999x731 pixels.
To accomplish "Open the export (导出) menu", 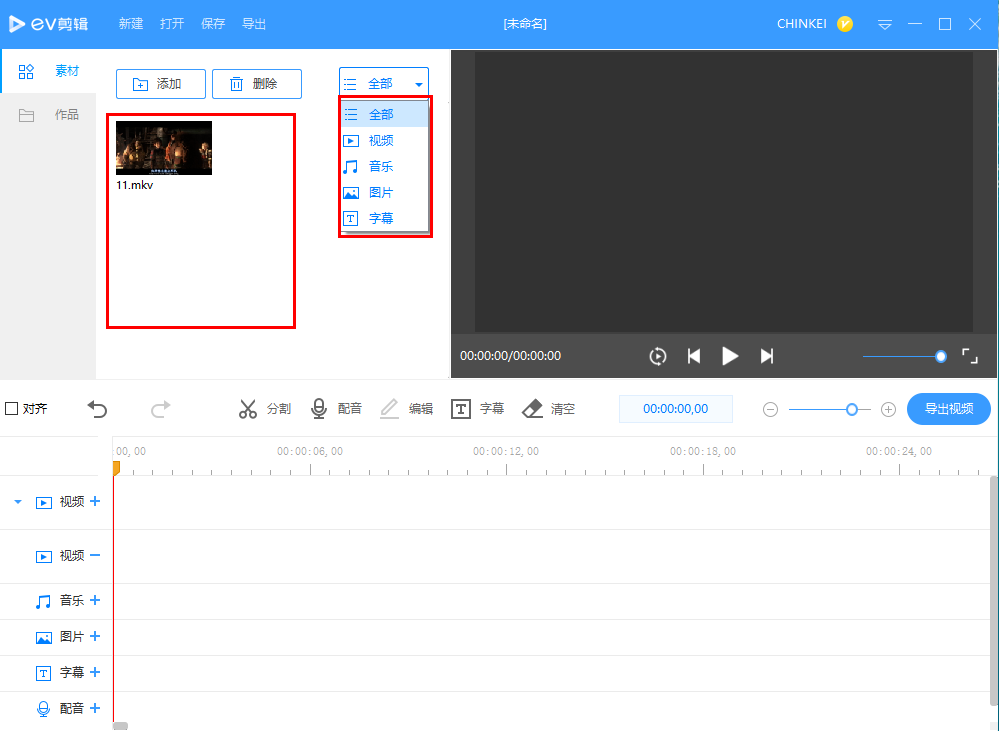I will 254,24.
